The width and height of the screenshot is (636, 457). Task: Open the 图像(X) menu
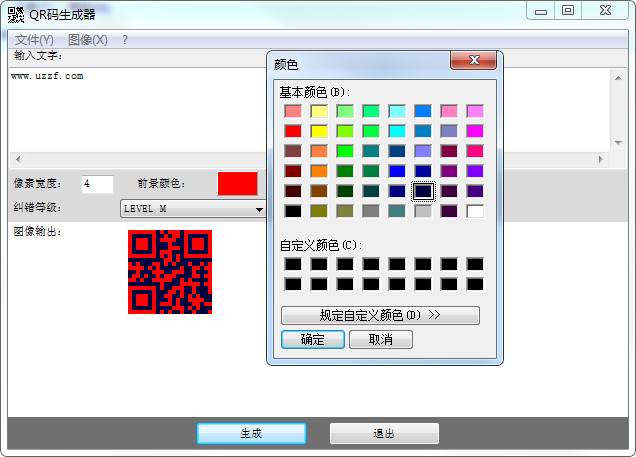pos(88,40)
